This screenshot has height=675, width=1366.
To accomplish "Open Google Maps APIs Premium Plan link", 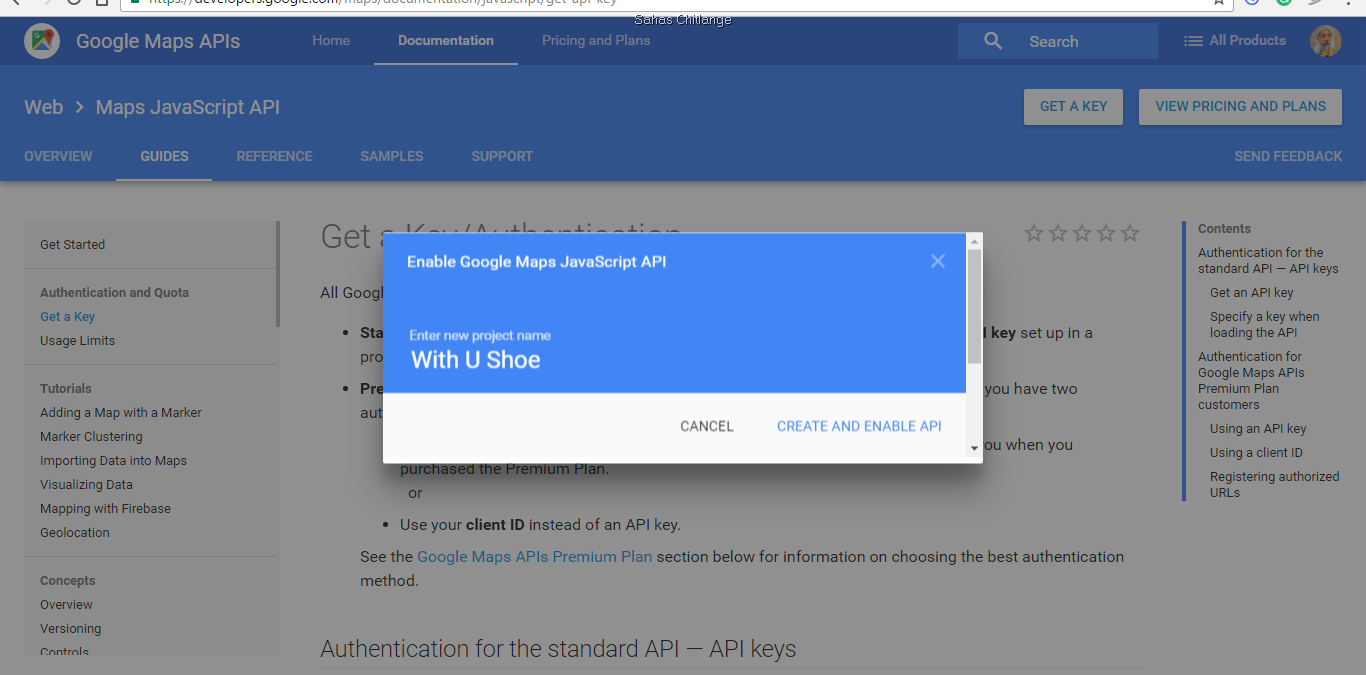I will coord(535,556).
